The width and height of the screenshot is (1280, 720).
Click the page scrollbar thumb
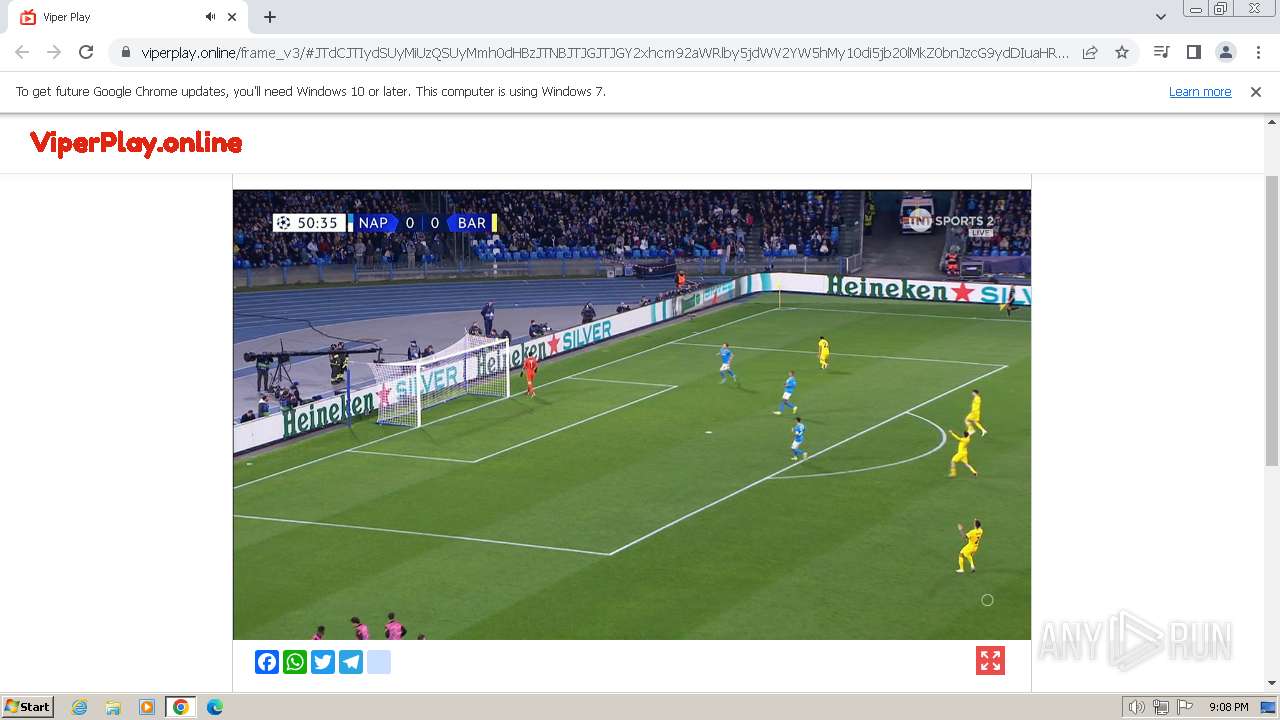pyautogui.click(x=1272, y=320)
